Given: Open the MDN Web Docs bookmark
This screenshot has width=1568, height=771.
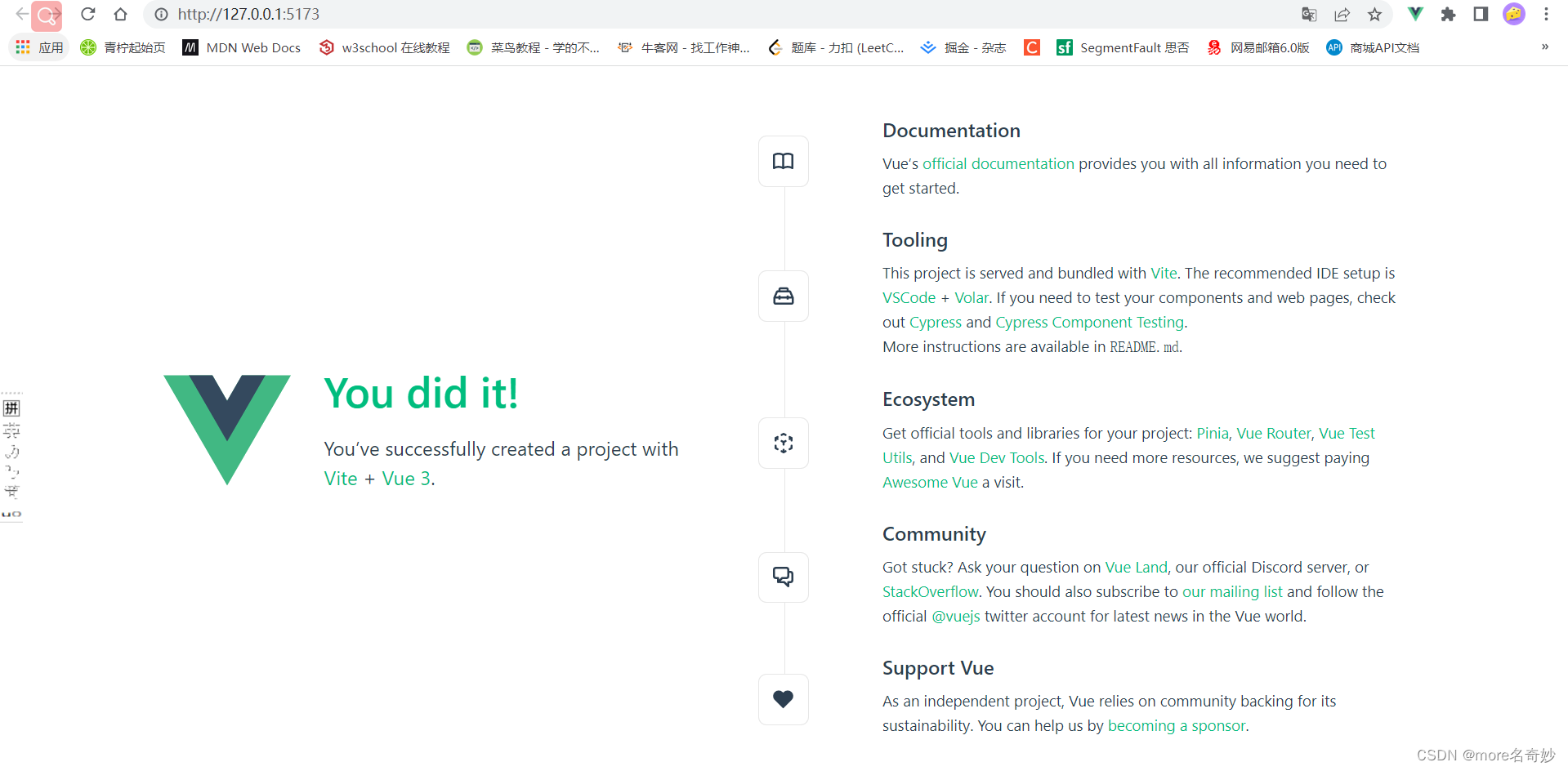Looking at the screenshot, I should click(x=241, y=47).
